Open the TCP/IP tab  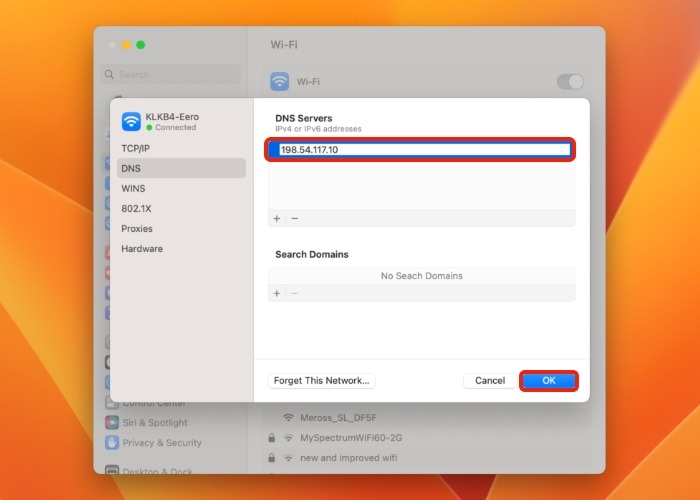click(x=135, y=148)
